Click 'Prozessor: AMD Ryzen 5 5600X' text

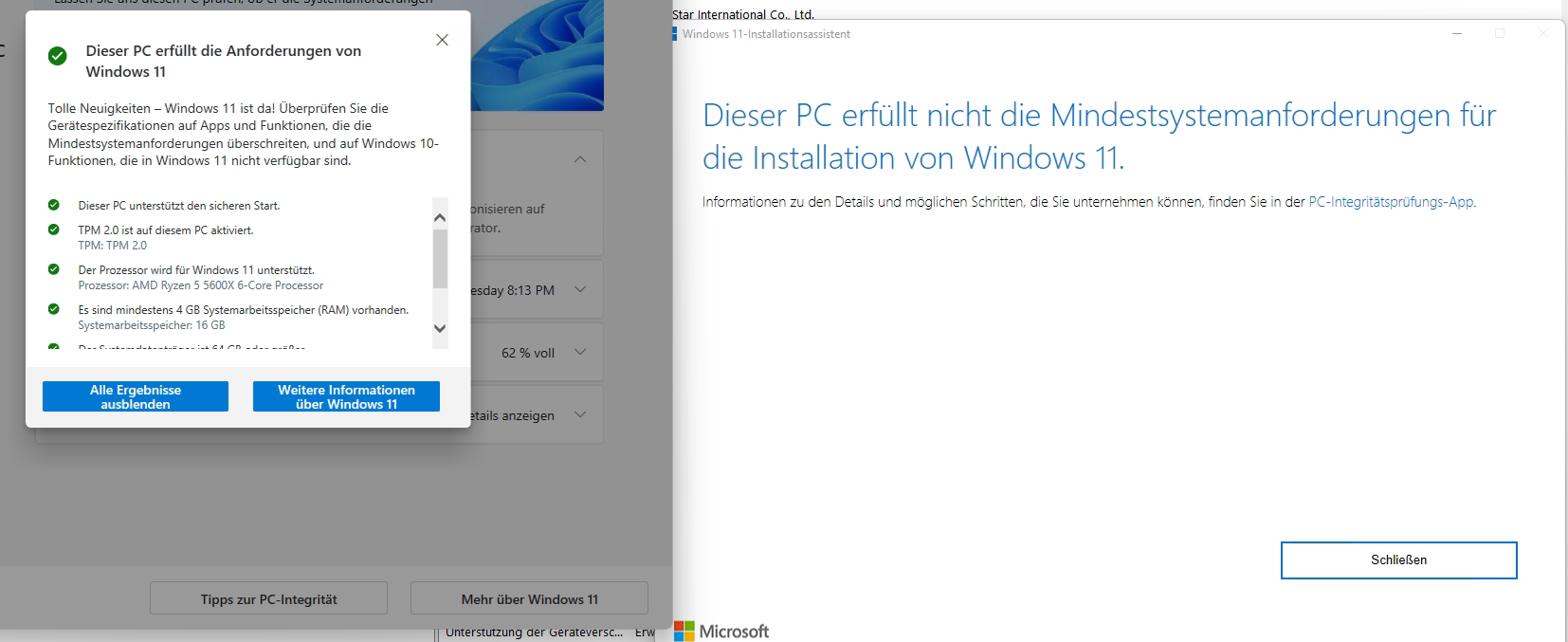point(201,285)
